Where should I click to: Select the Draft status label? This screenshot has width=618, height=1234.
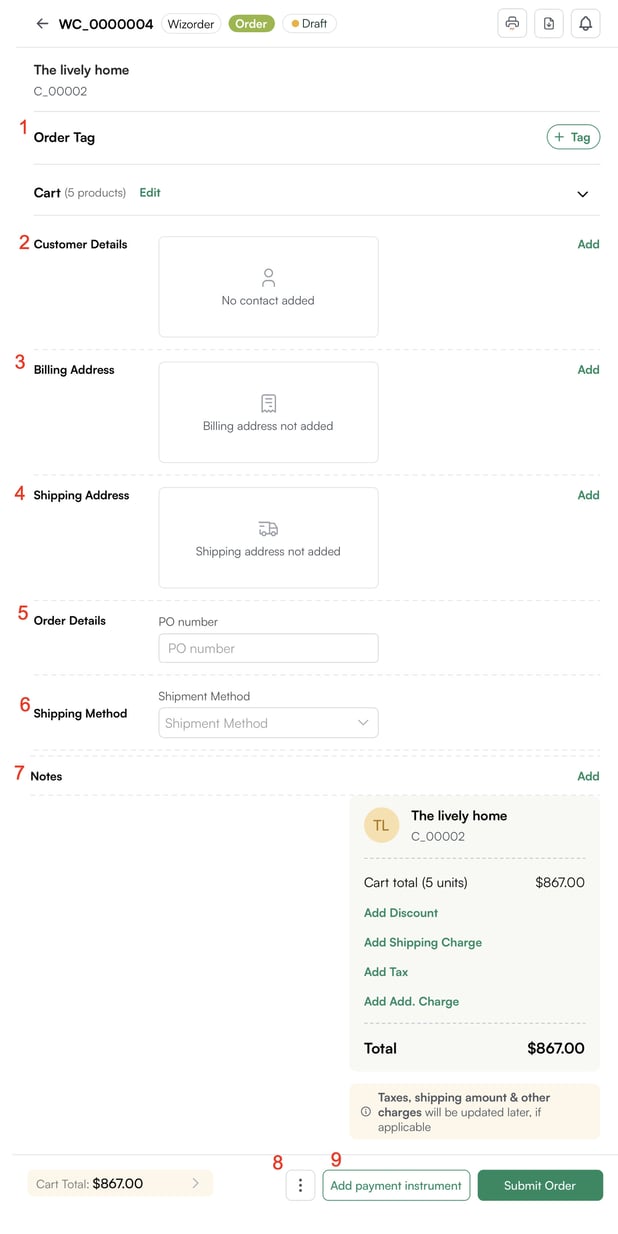pos(309,23)
